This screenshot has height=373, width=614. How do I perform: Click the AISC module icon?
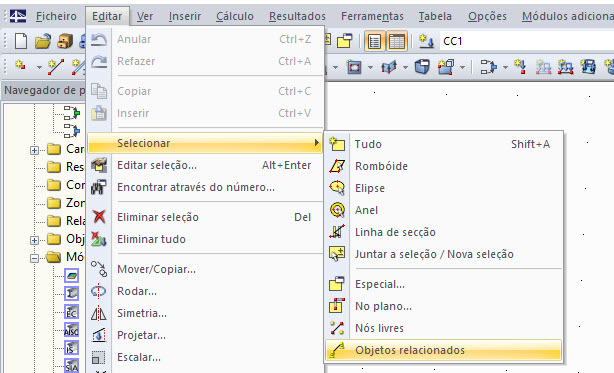click(x=71, y=330)
